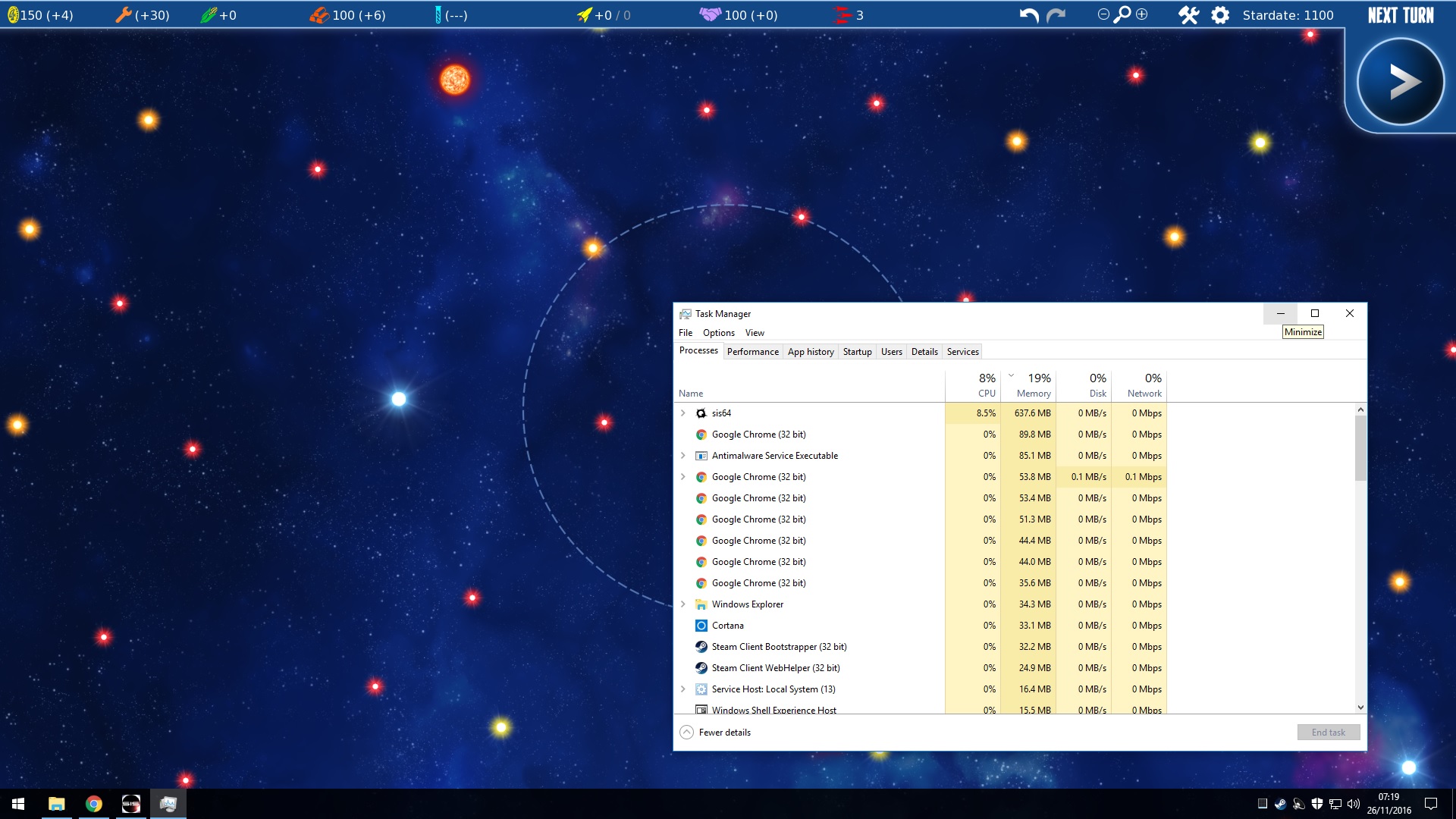Zoom in with the plus magnifier icon
Image resolution: width=1456 pixels, height=819 pixels.
pyautogui.click(x=1142, y=14)
